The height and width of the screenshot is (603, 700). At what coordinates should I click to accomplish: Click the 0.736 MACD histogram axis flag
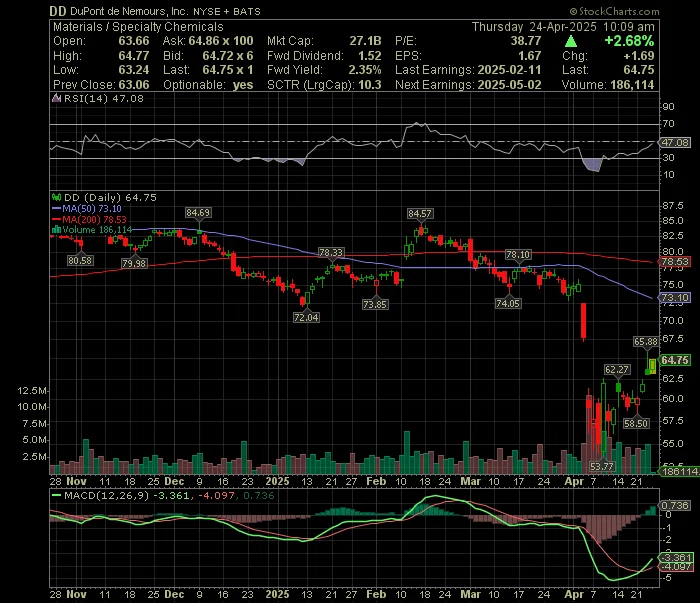click(675, 505)
